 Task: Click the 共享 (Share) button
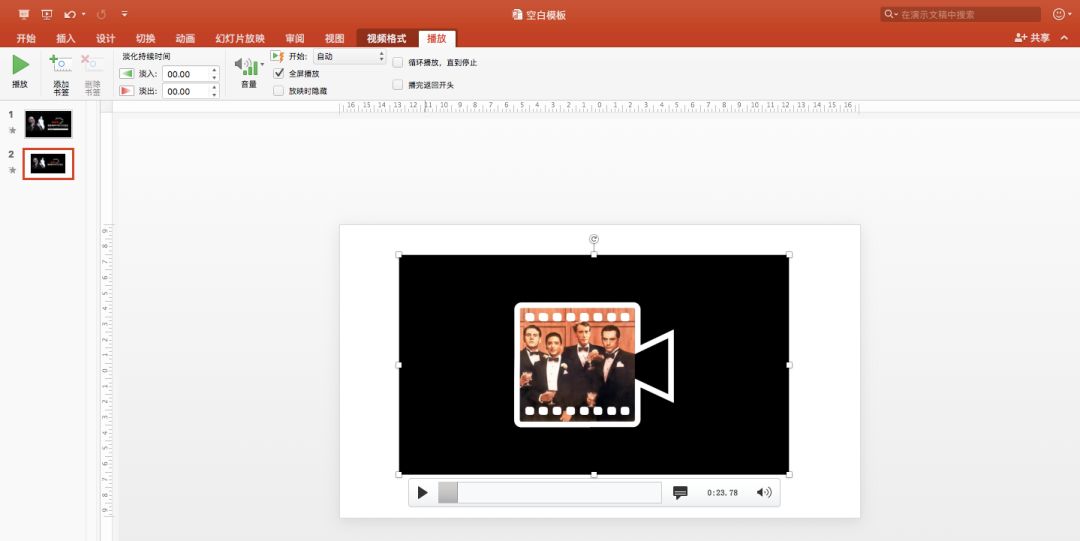1032,38
